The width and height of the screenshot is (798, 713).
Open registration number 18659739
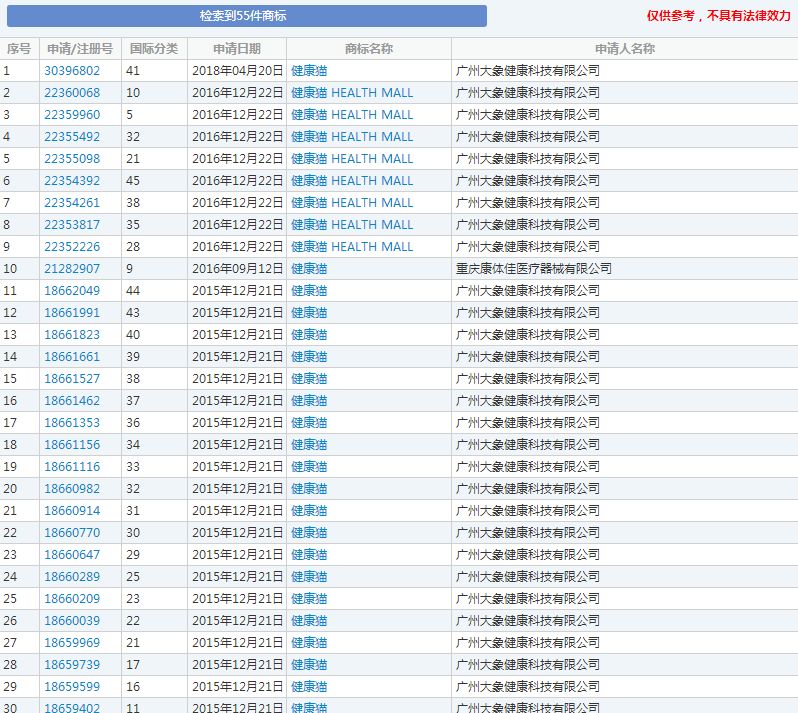72,665
